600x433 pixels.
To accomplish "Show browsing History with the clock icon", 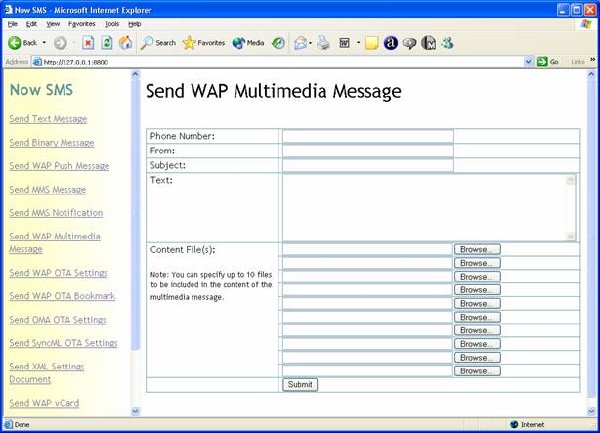I will [278, 43].
